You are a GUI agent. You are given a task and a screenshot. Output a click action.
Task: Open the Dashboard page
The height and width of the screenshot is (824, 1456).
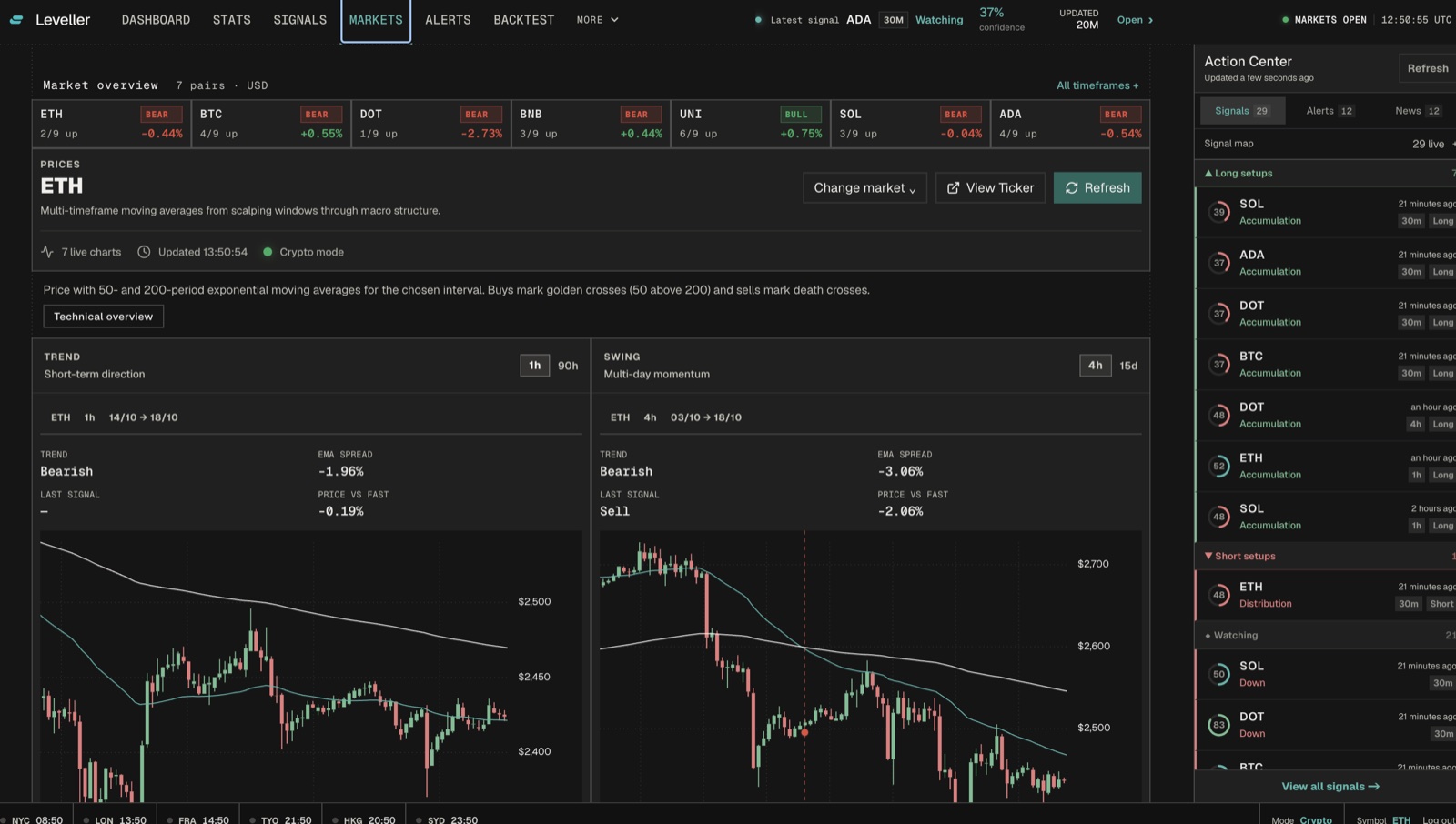[x=156, y=20]
